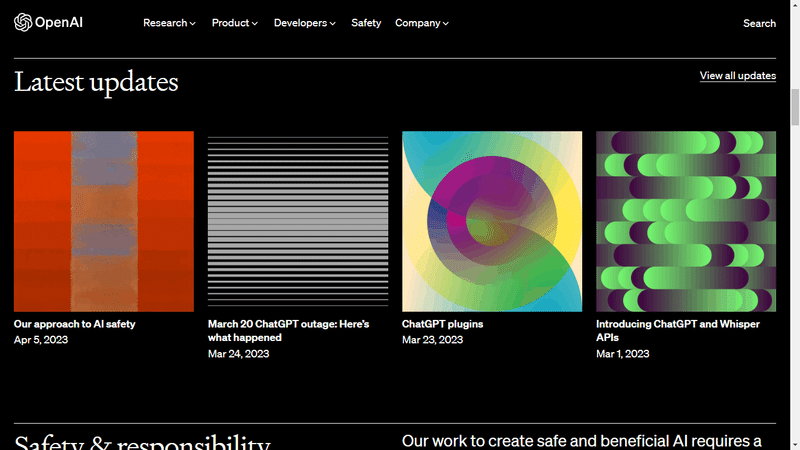800x450 pixels.
Task: Click the OpenAI logo icon
Action: click(23, 22)
